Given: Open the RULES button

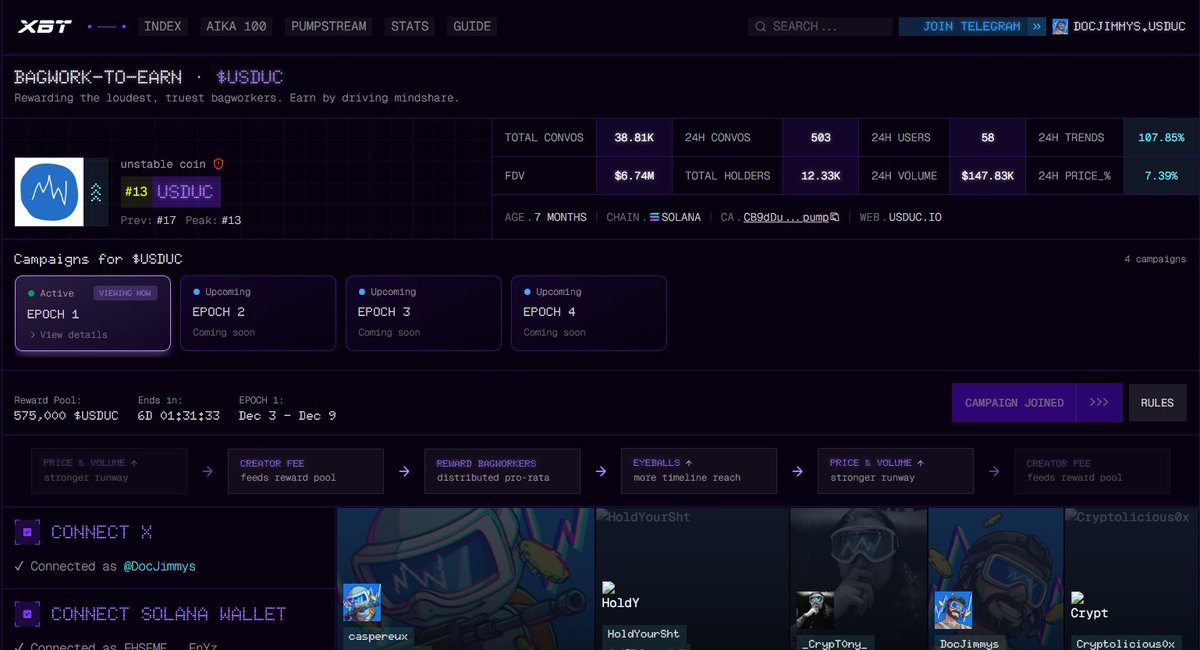Looking at the screenshot, I should point(1157,403).
